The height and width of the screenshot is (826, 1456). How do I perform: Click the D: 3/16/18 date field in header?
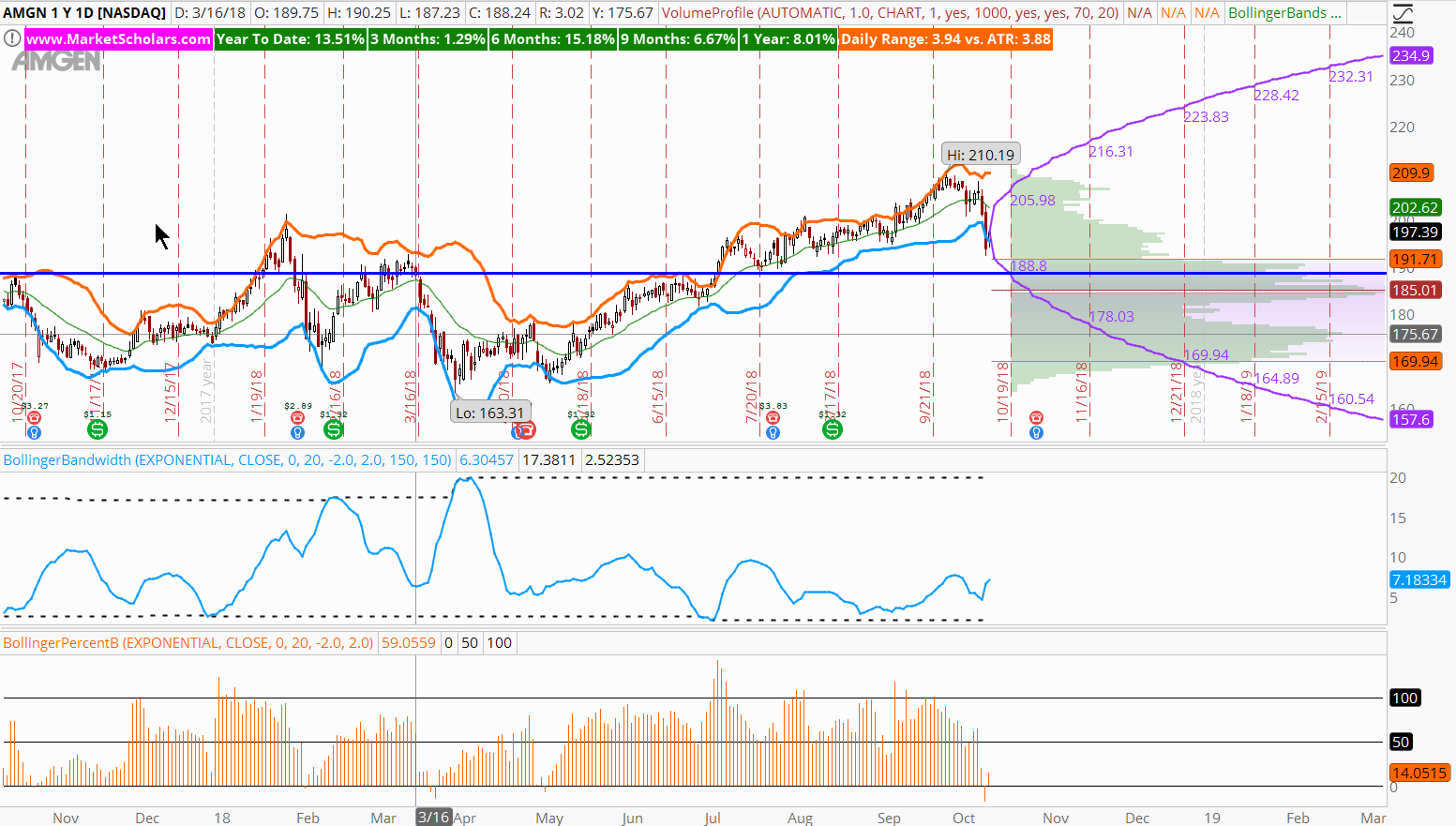(x=211, y=13)
